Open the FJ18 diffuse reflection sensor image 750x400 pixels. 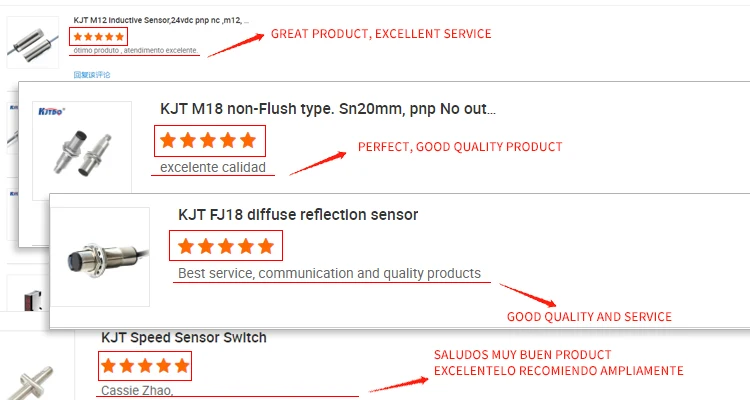(x=100, y=257)
